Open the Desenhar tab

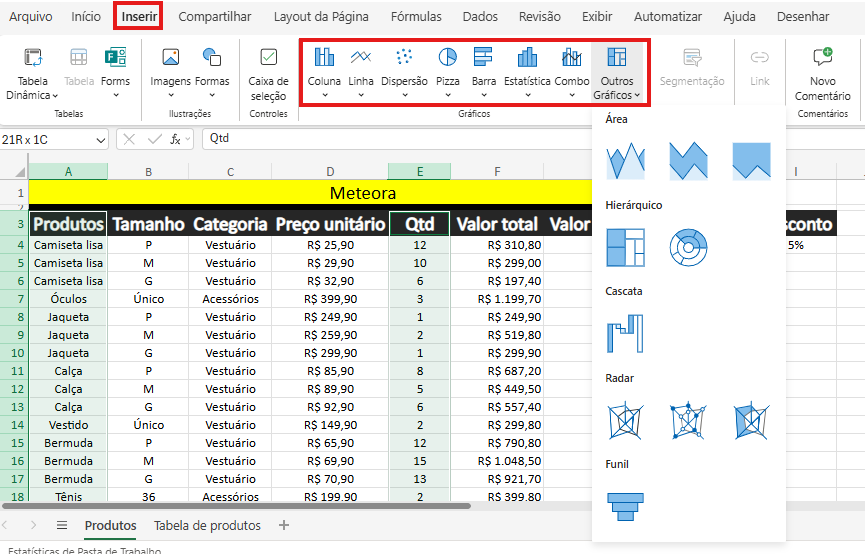803,17
